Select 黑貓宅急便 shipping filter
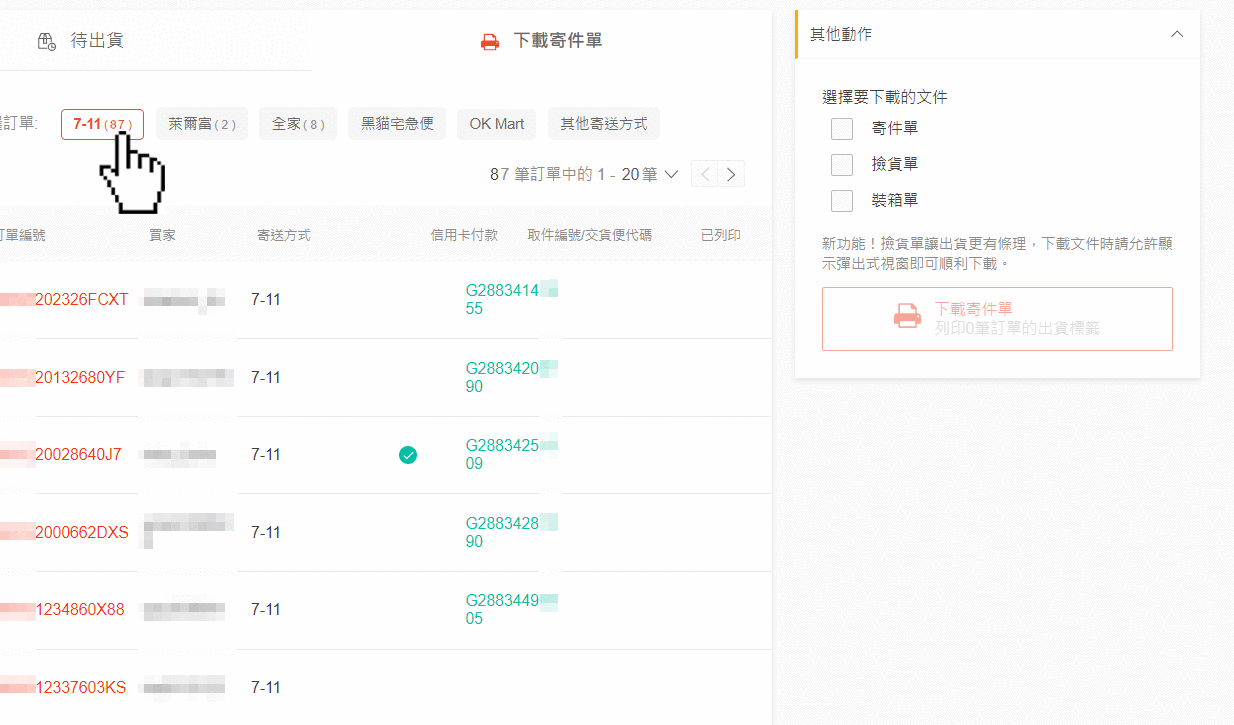This screenshot has height=725, width=1234. 397,124
